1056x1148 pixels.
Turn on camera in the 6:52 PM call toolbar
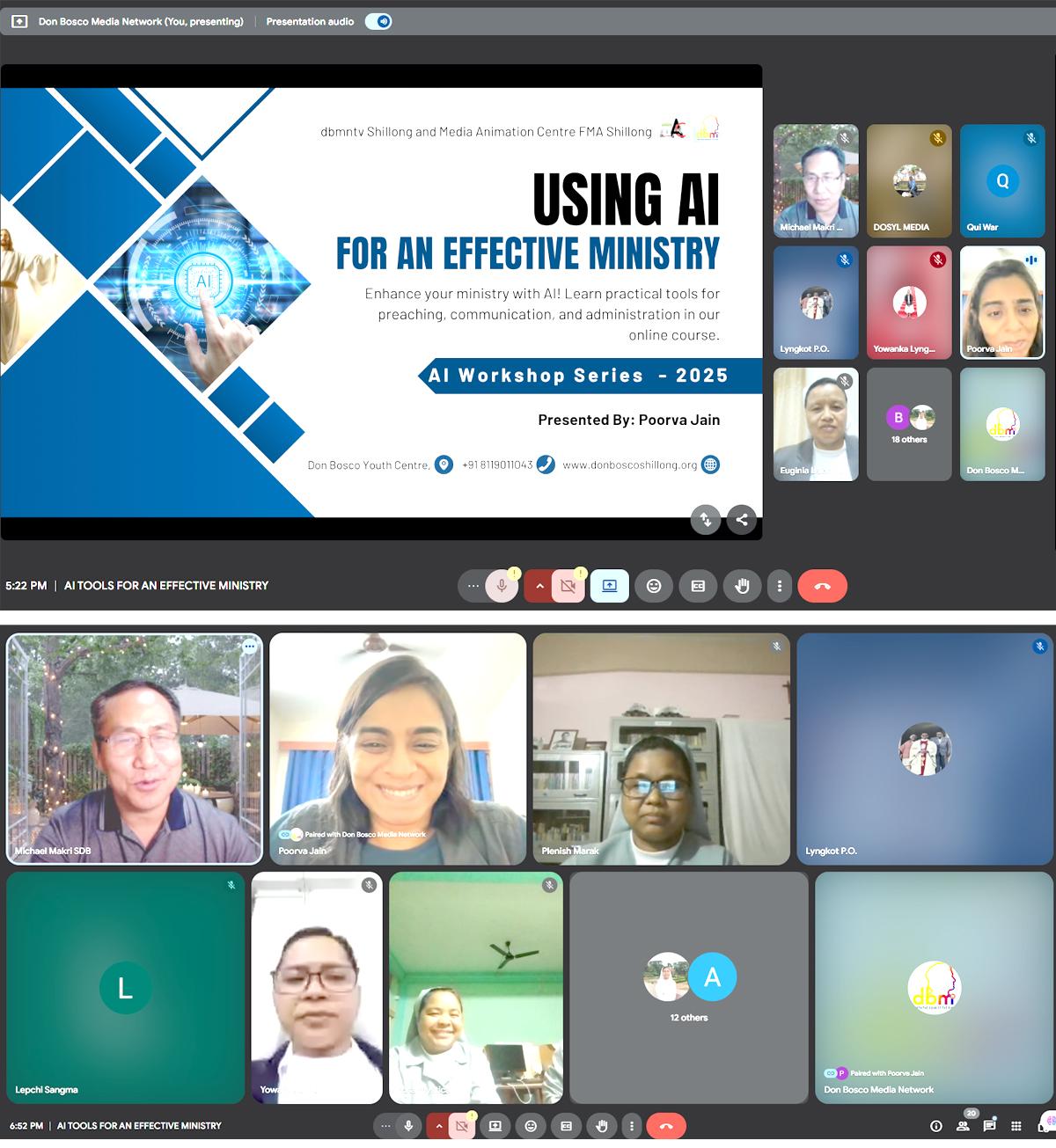pyautogui.click(x=461, y=1126)
